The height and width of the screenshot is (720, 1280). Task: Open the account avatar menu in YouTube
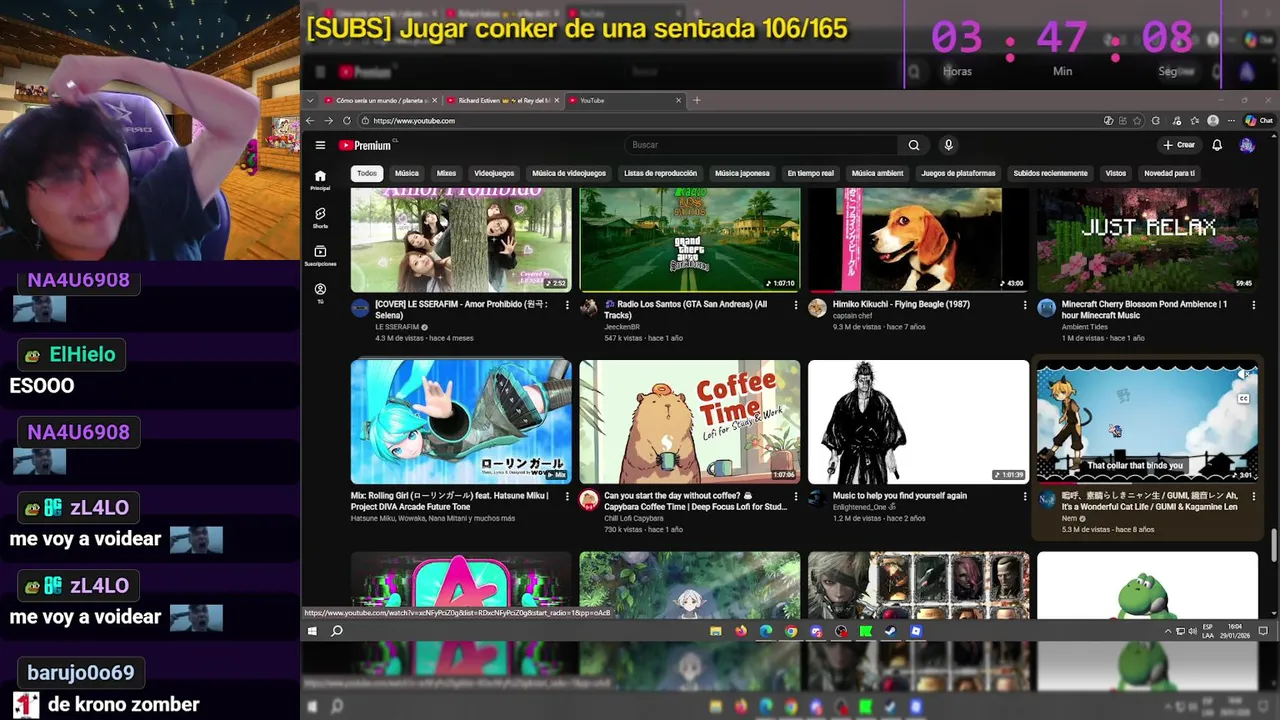[1246, 145]
